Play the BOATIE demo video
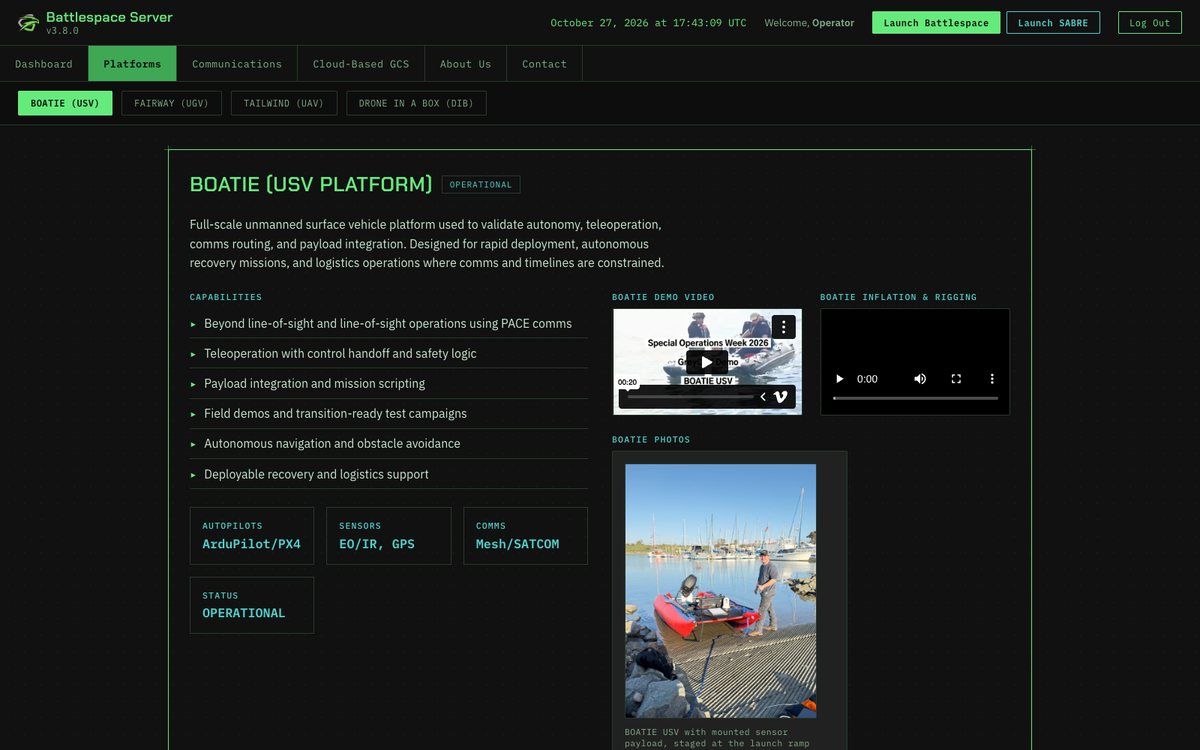Image resolution: width=1200 pixels, height=750 pixels. point(707,362)
